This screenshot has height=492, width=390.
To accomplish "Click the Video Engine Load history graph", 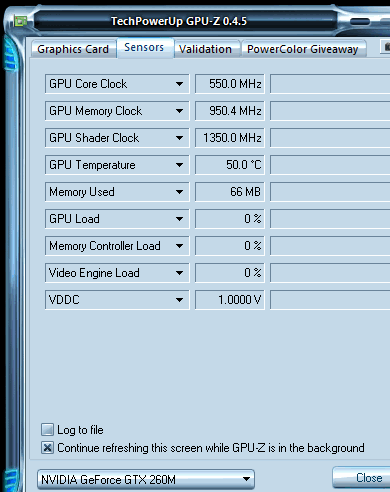I will click(x=330, y=273).
